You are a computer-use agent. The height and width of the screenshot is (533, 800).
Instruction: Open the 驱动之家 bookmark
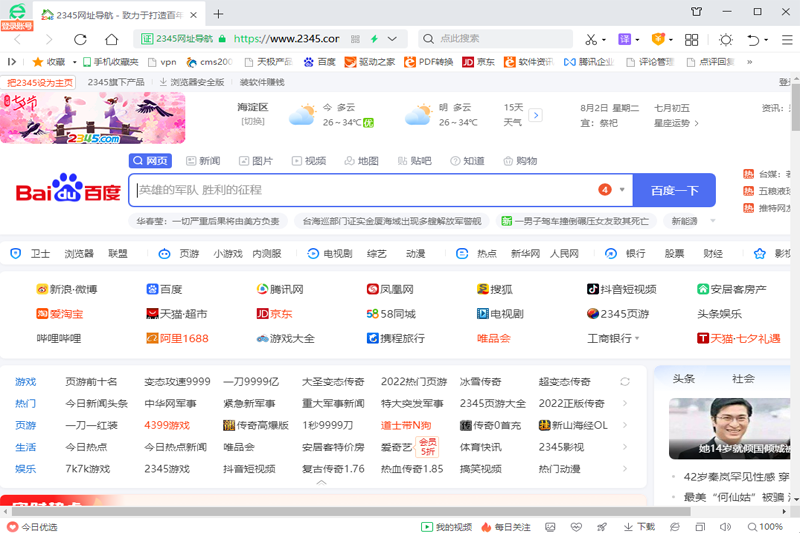(369, 62)
